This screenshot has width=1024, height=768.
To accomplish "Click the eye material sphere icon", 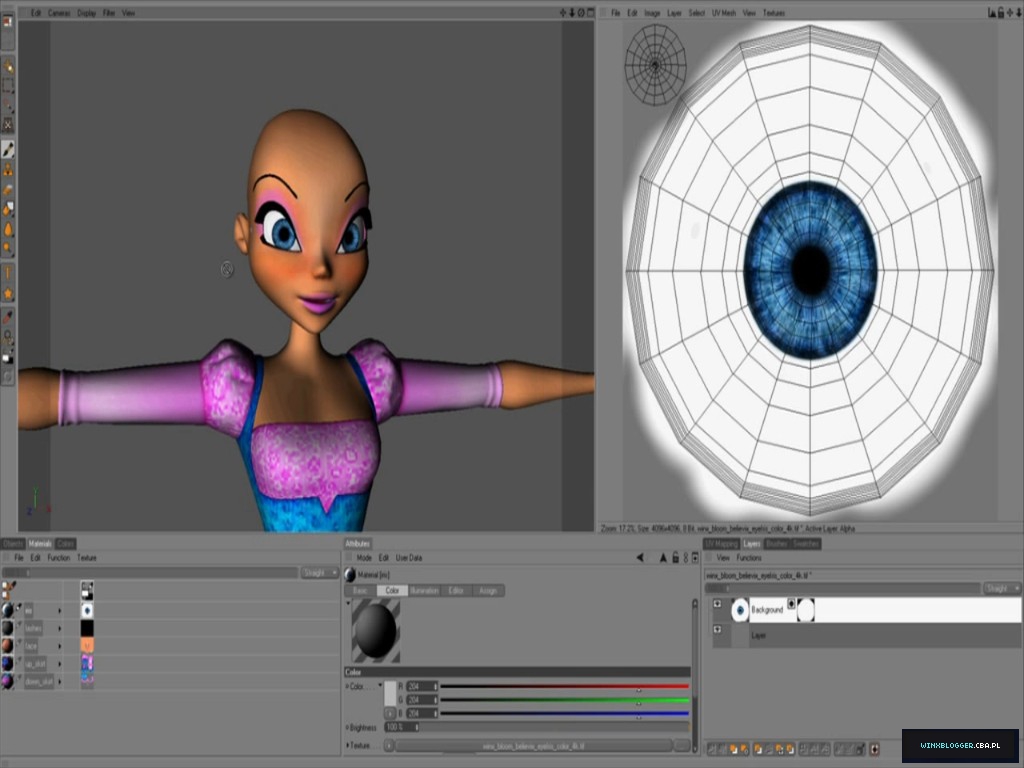I will pos(8,610).
